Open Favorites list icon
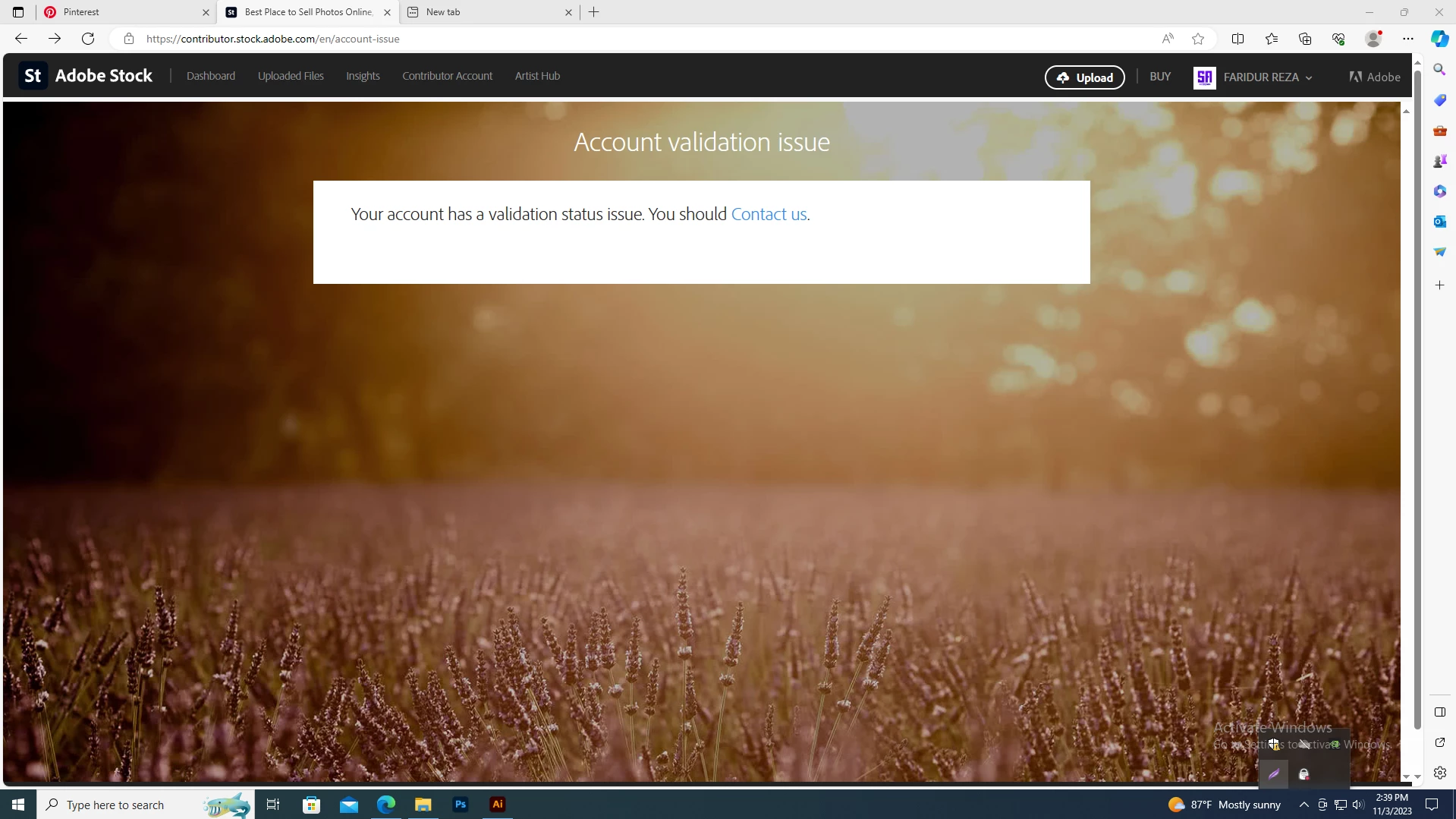Image resolution: width=1456 pixels, height=819 pixels. (x=1272, y=39)
